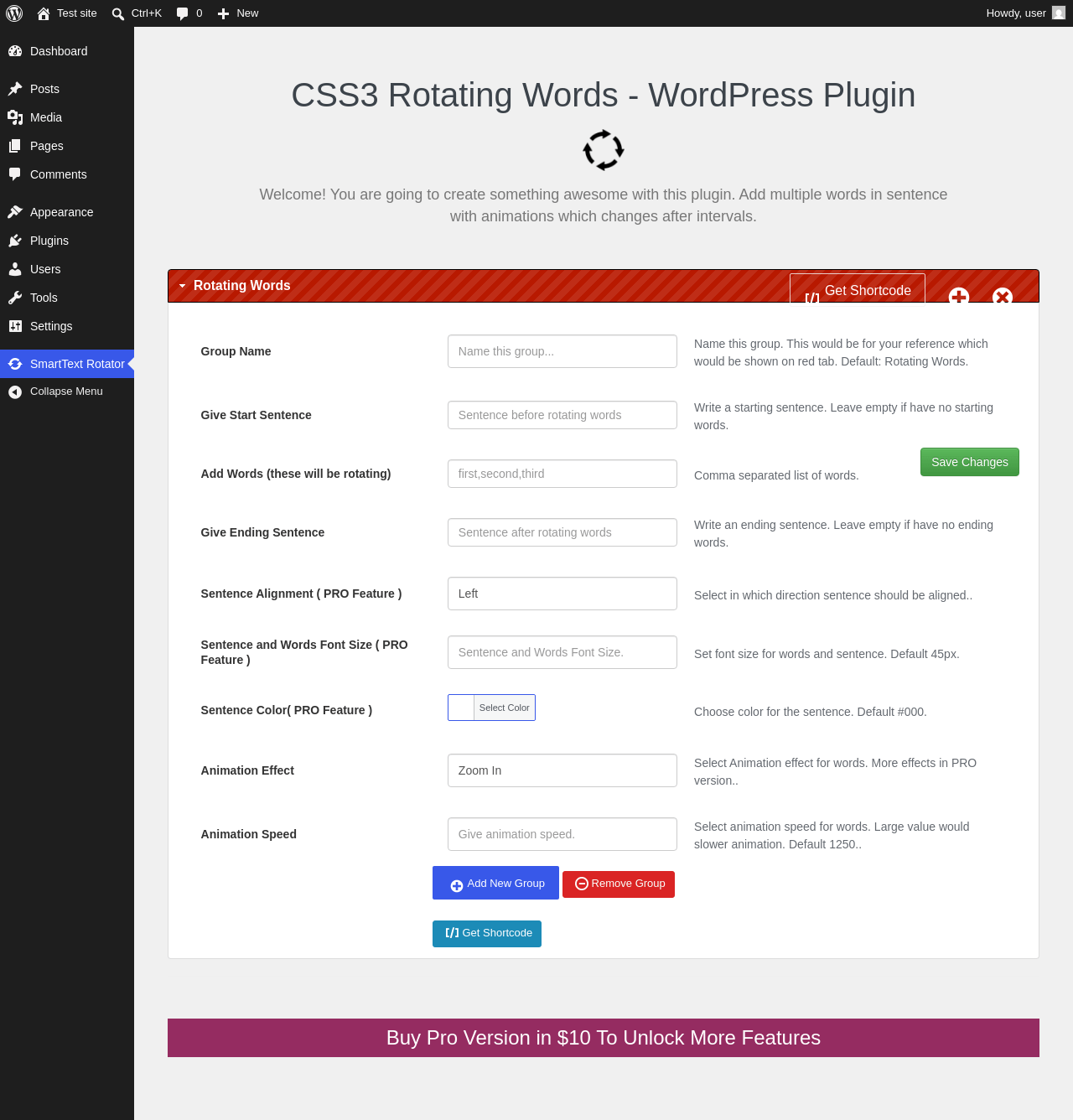The height and width of the screenshot is (1120, 1073).
Task: Click the Appearance paintbrush icon
Action: [15, 212]
